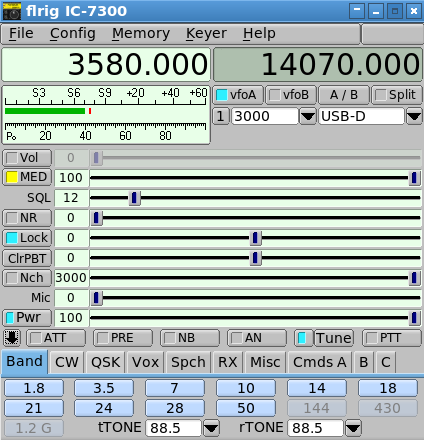The width and height of the screenshot is (424, 440).
Task: Click the down-arrow collapse icon beside ATT
Action: pos(12,338)
